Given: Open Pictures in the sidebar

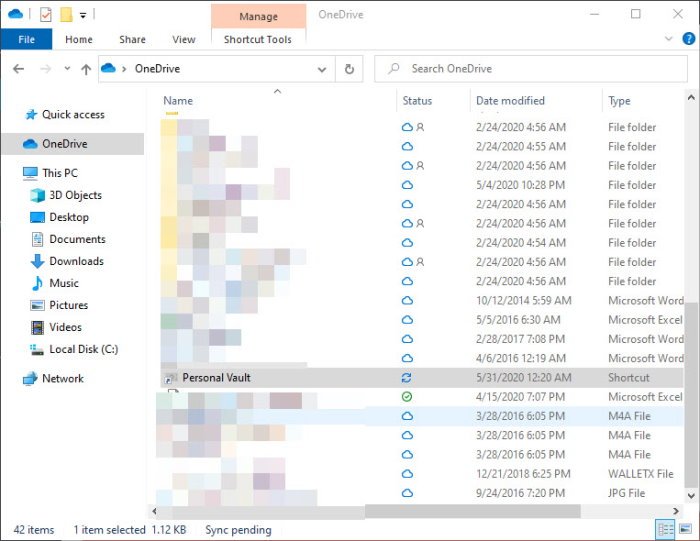Looking at the screenshot, I should pos(68,305).
